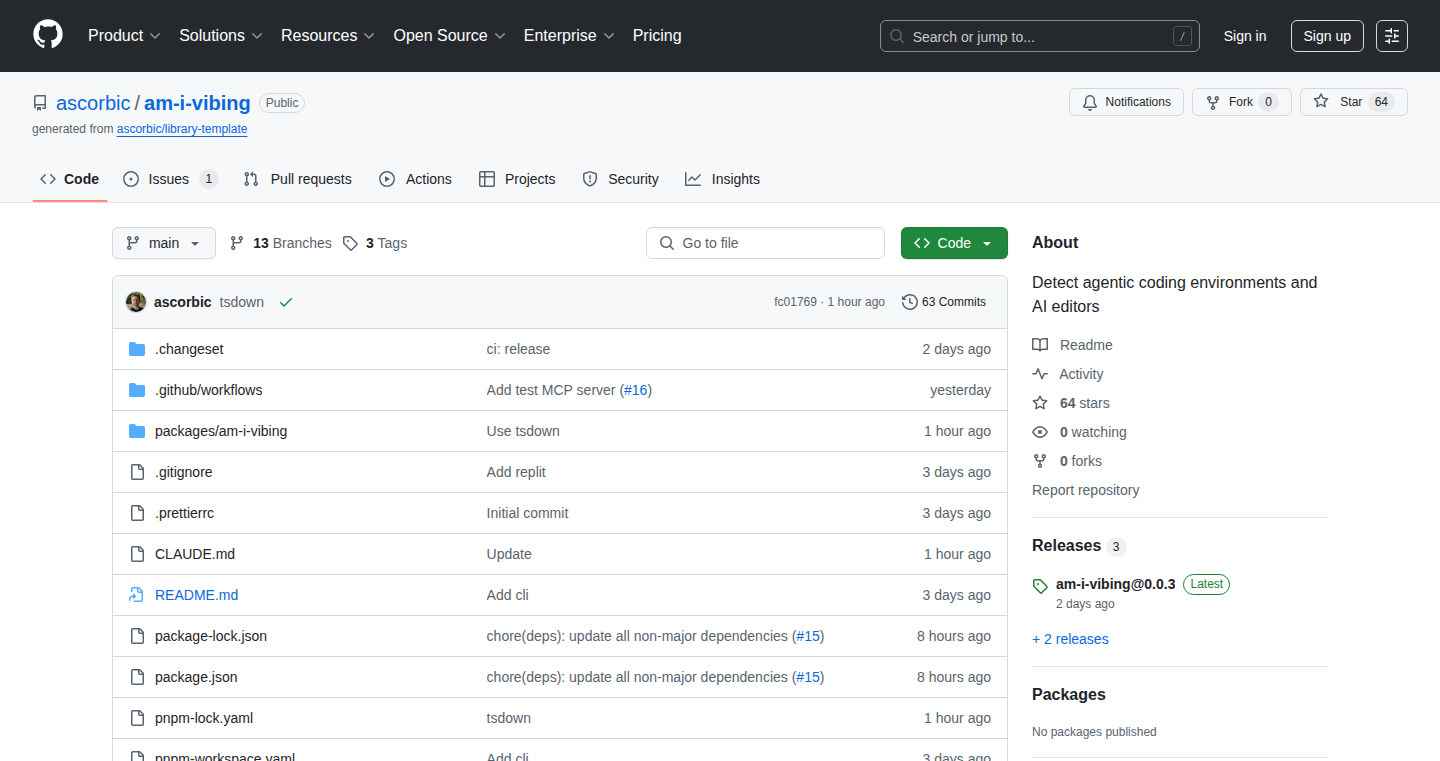Click the file icon next to pnpm-lock.yaml
The height and width of the screenshot is (761, 1440).
point(137,718)
